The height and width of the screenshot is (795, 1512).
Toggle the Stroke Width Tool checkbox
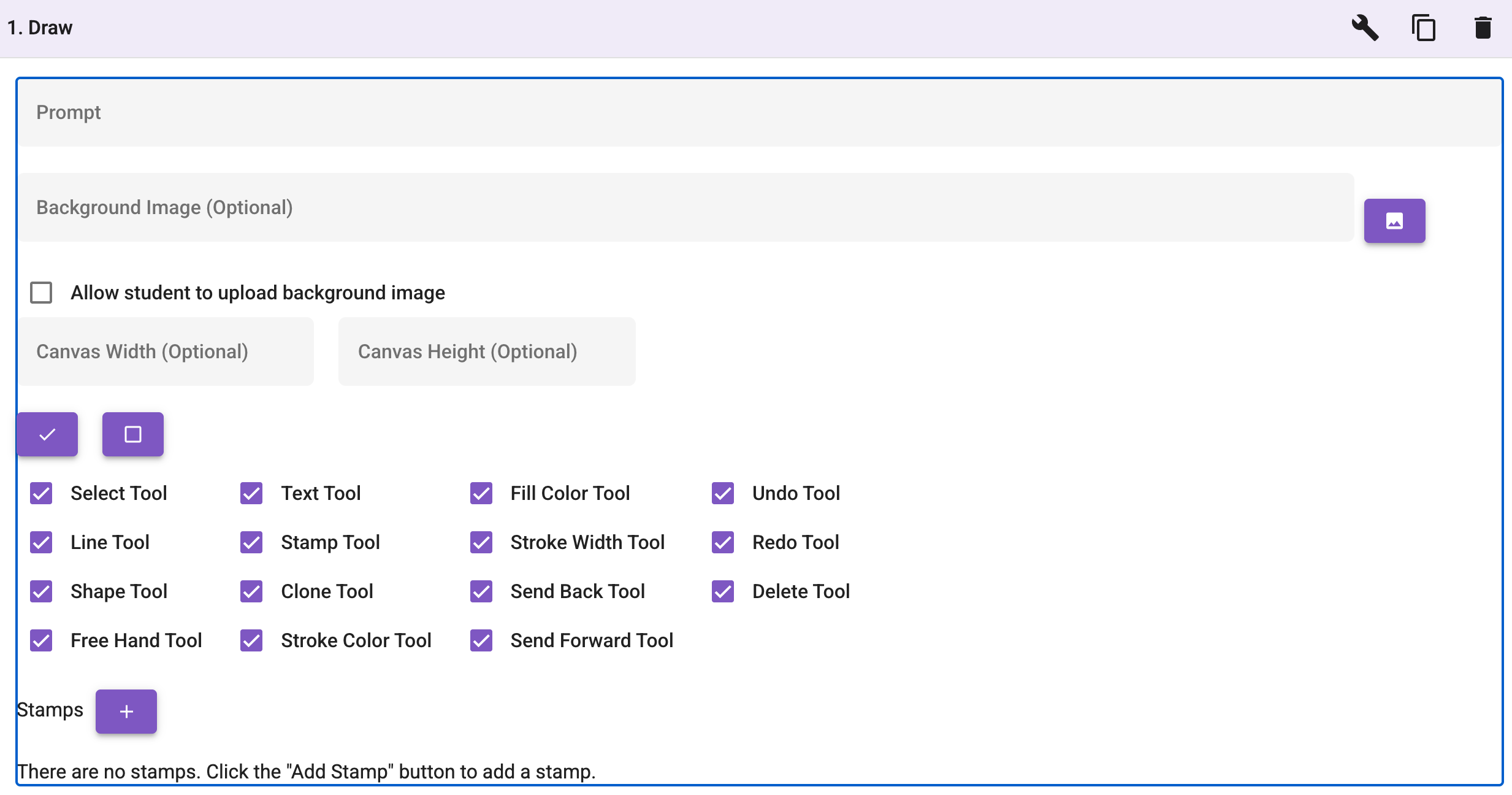tap(481, 542)
